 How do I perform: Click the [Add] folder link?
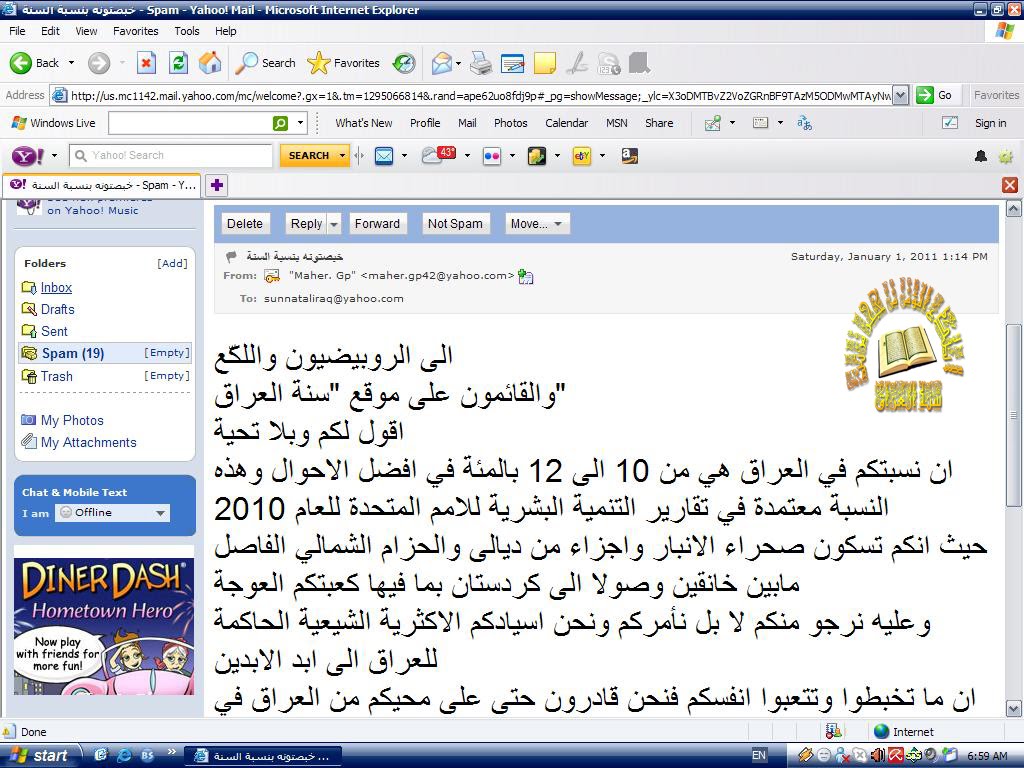[172, 264]
